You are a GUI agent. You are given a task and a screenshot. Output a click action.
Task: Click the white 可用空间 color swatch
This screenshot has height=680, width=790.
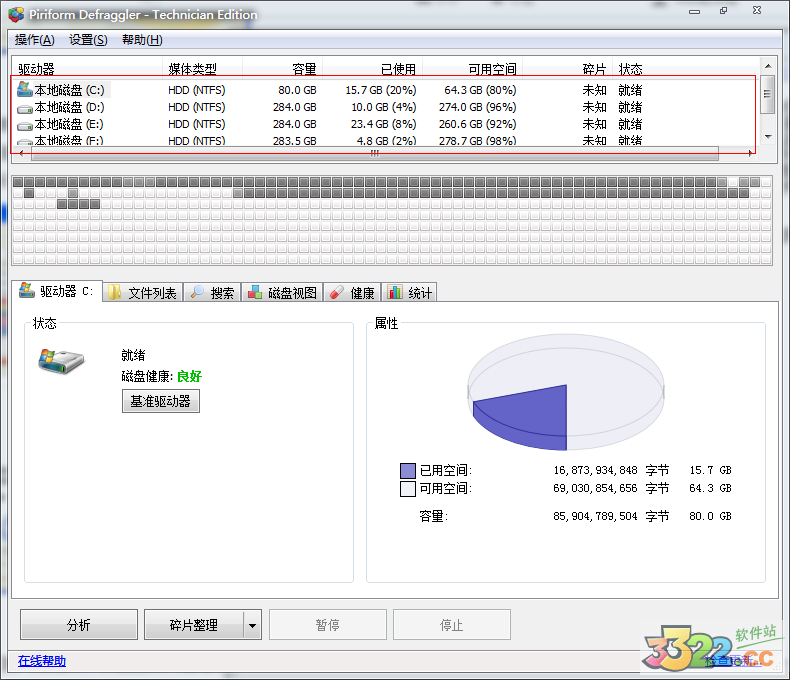[x=408, y=489]
